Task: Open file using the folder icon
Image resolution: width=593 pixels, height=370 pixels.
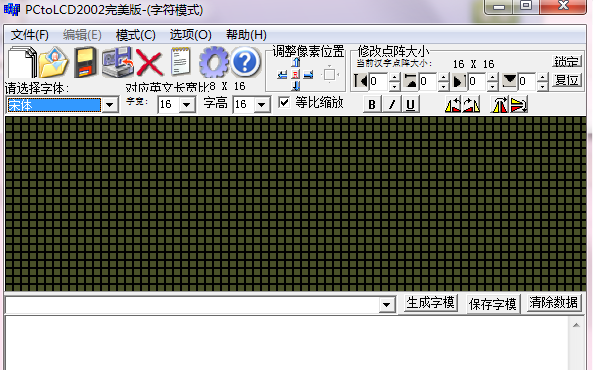Action: click(x=53, y=62)
